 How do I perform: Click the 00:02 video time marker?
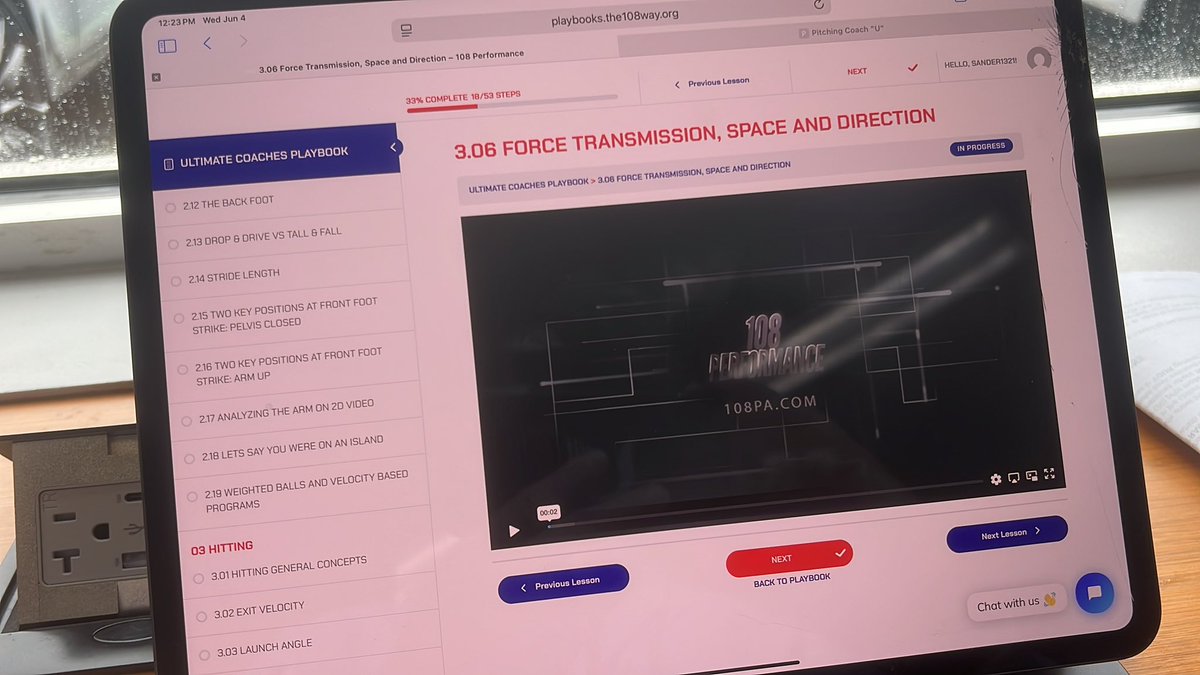point(548,512)
